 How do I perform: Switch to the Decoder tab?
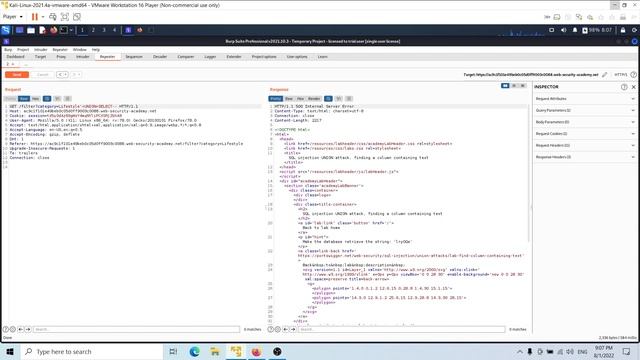(160, 57)
